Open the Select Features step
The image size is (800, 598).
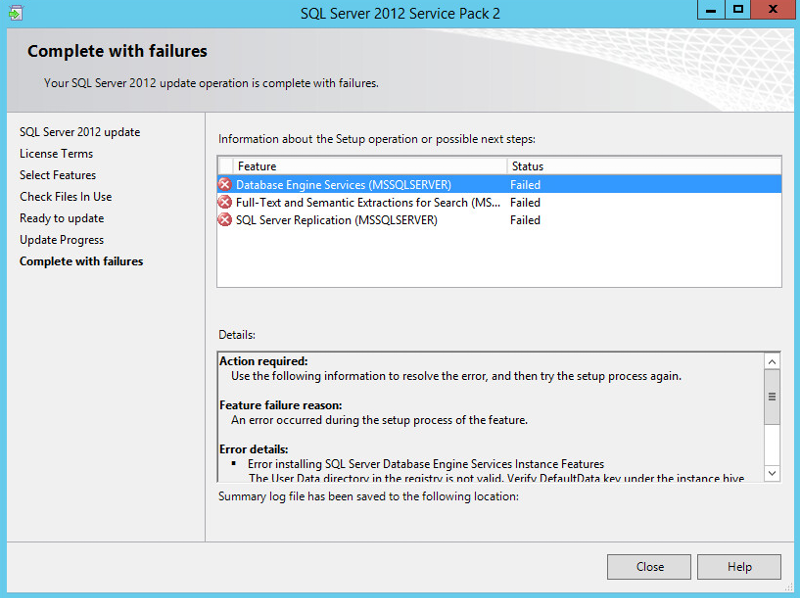[58, 175]
